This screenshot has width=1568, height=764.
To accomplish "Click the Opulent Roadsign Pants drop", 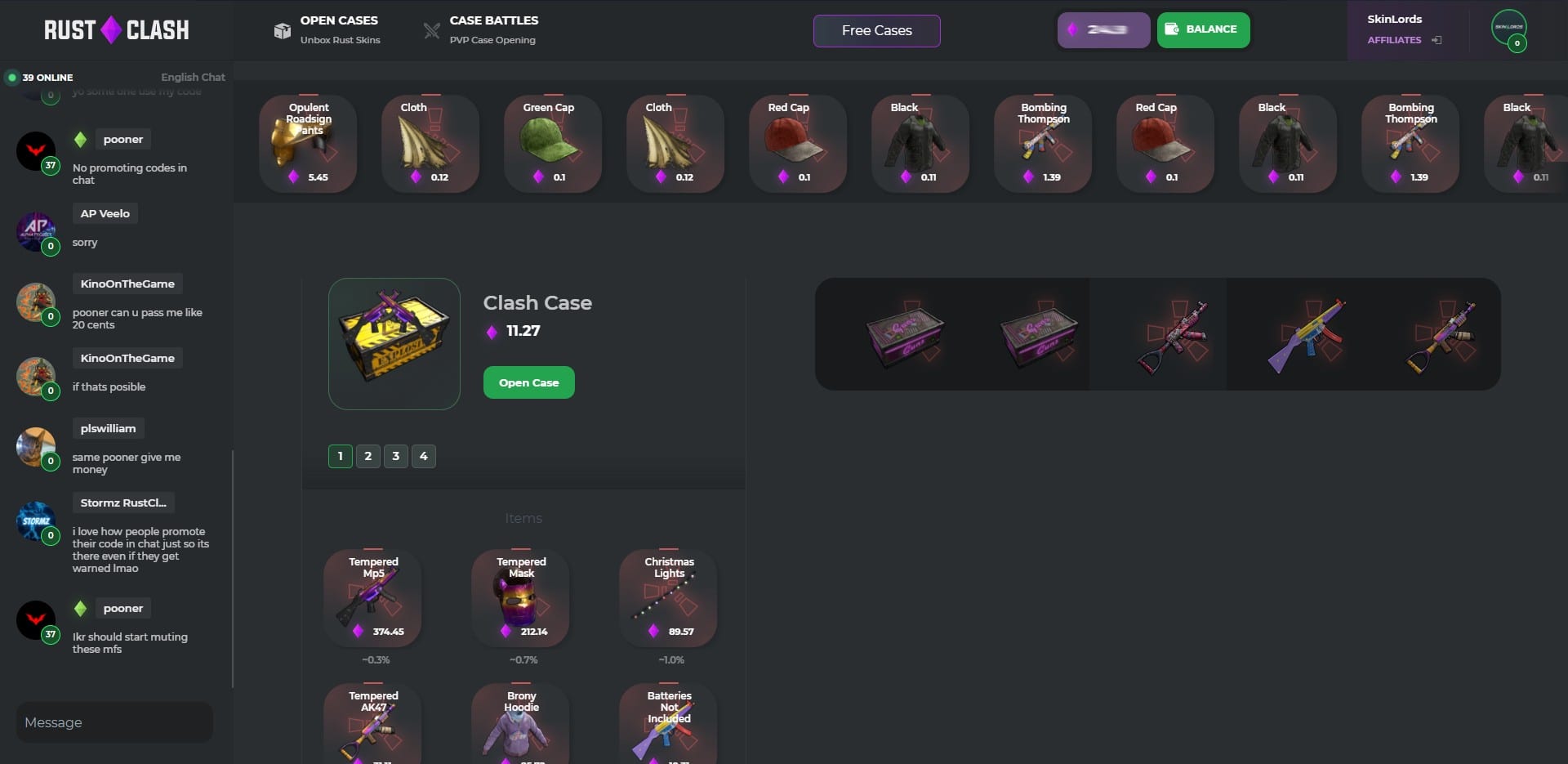I will pos(308,144).
